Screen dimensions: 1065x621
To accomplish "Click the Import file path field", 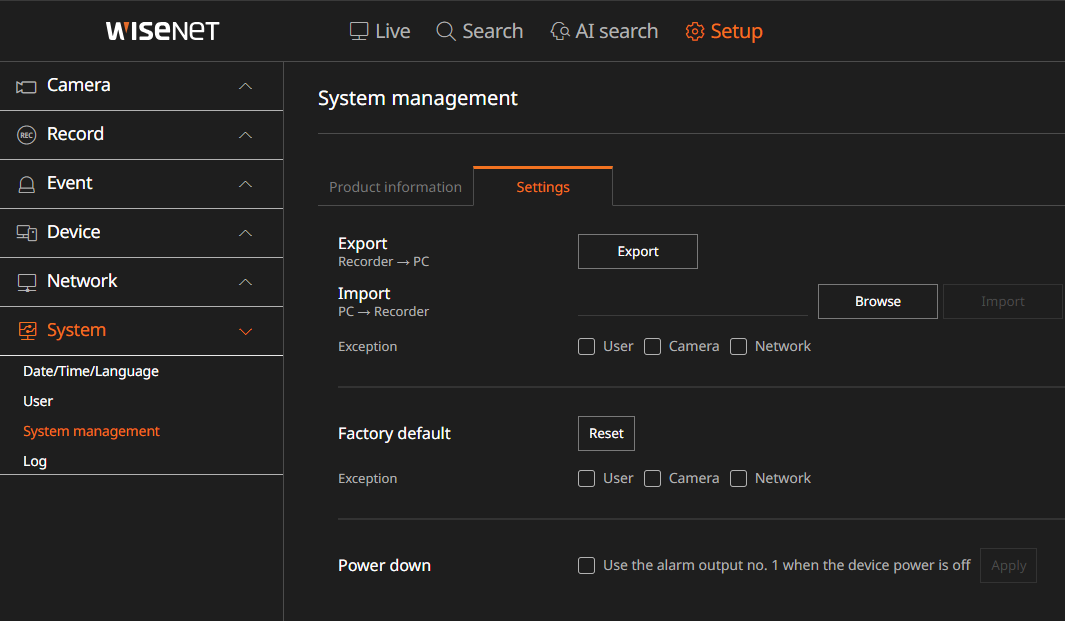I will click(x=692, y=301).
